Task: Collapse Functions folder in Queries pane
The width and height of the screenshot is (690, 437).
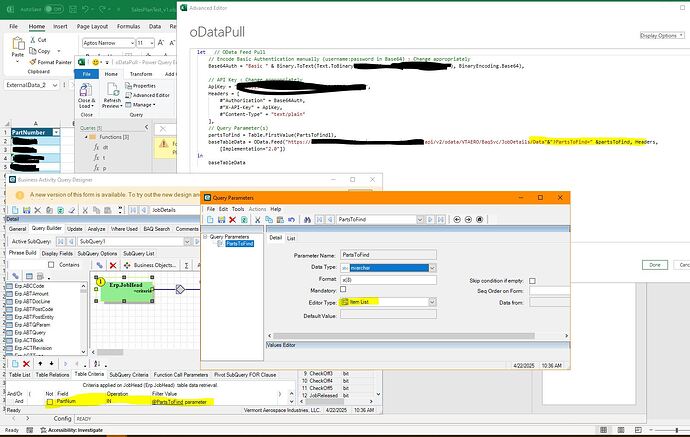Action: [86, 137]
